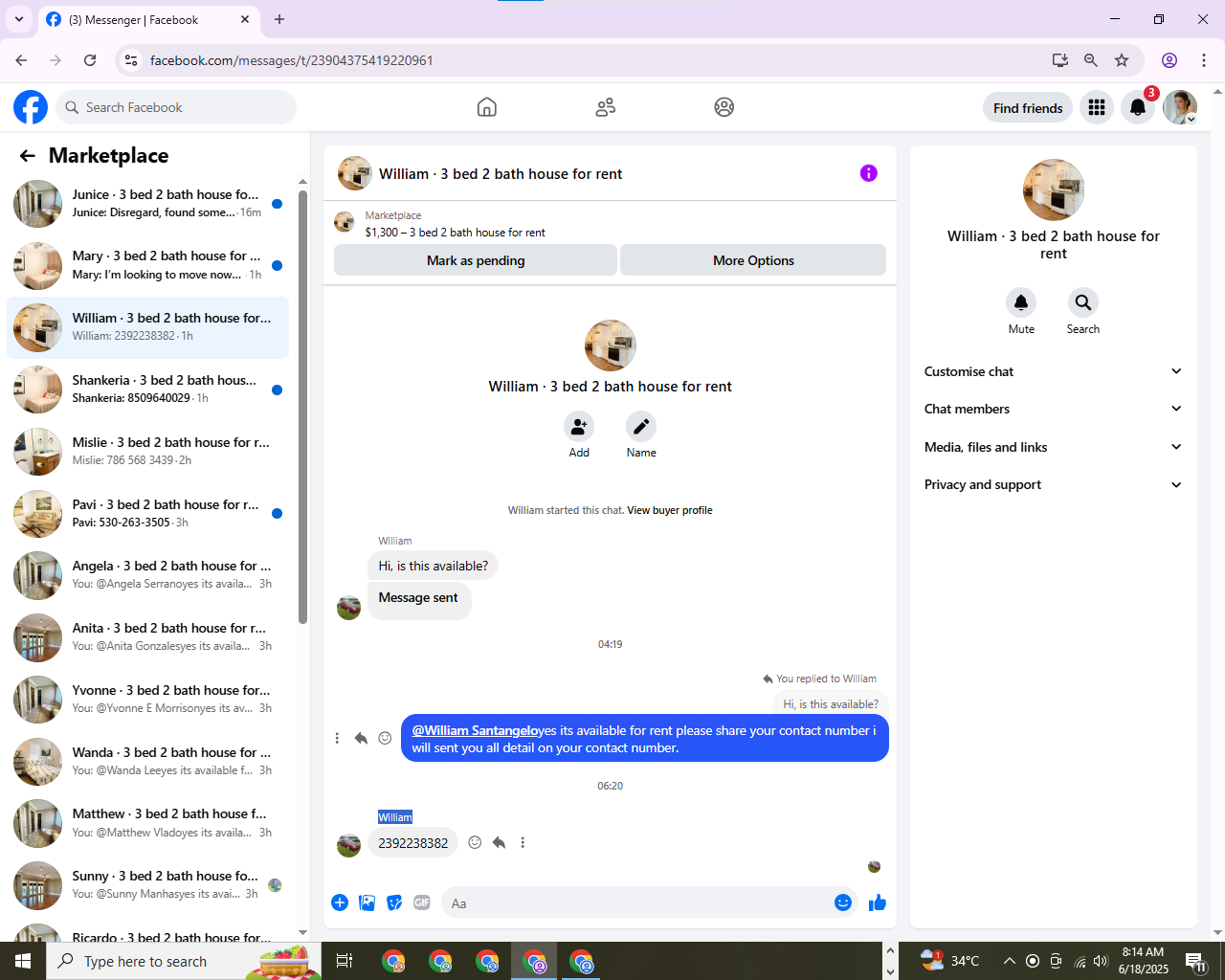Go to Facebook Home icon
This screenshot has width=1225, height=980.
coord(487,107)
